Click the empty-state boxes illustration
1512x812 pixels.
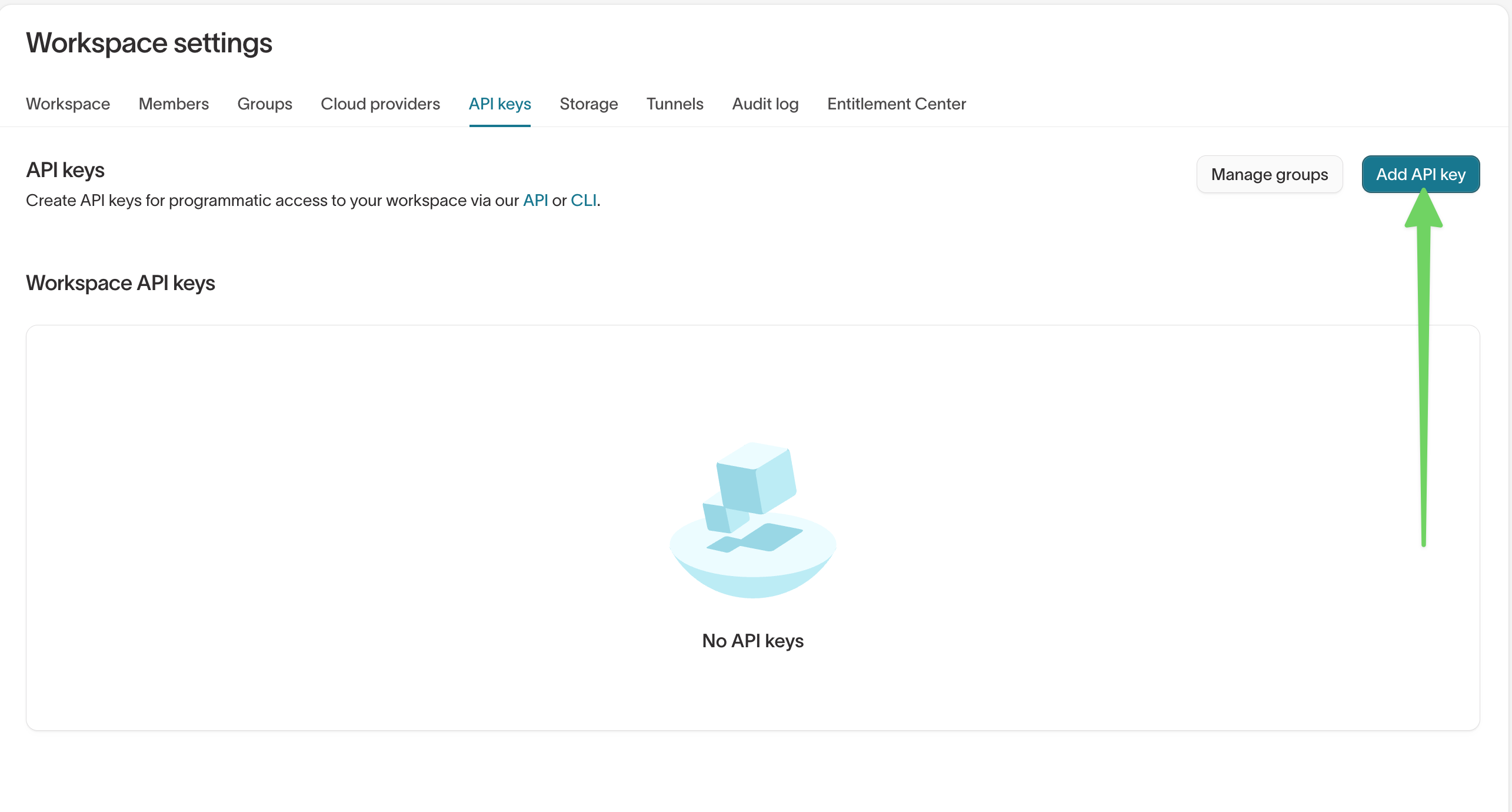click(x=753, y=520)
